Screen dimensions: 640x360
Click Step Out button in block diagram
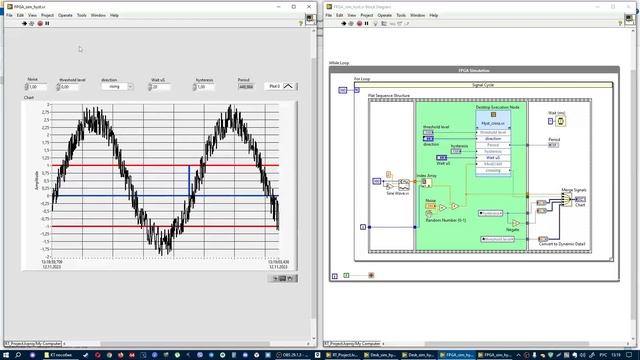[x=407, y=24]
